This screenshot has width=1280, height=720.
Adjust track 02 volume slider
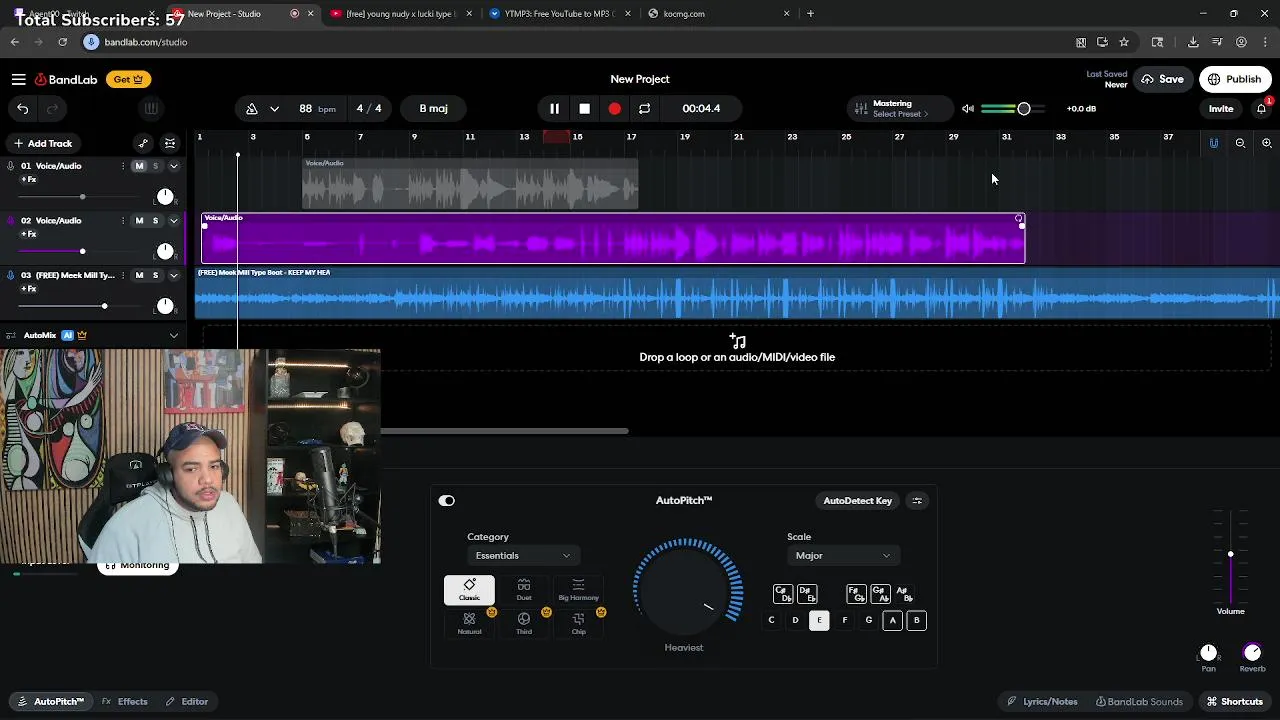[x=82, y=251]
